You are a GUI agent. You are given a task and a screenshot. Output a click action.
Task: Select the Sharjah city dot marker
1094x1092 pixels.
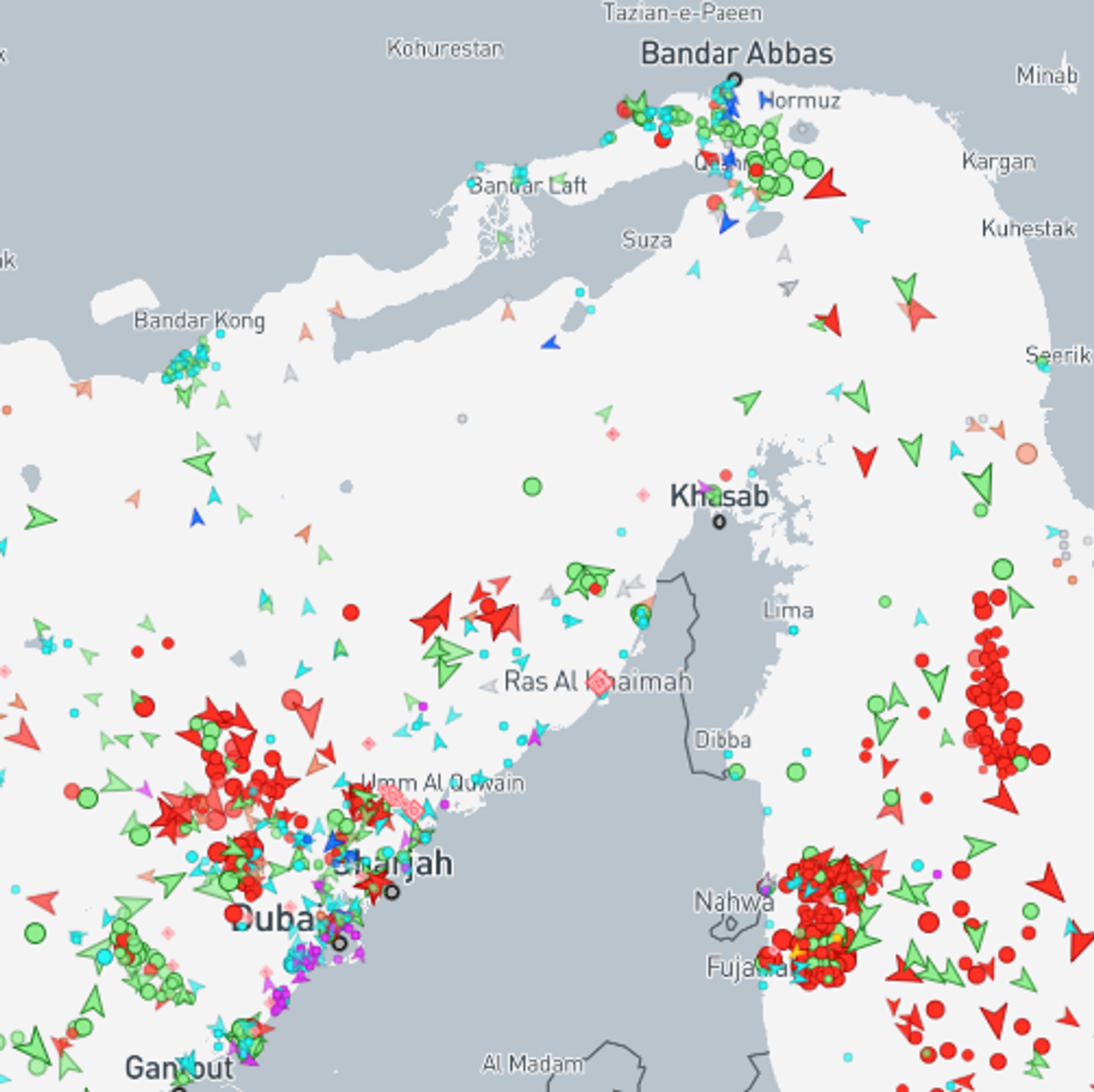391,892
